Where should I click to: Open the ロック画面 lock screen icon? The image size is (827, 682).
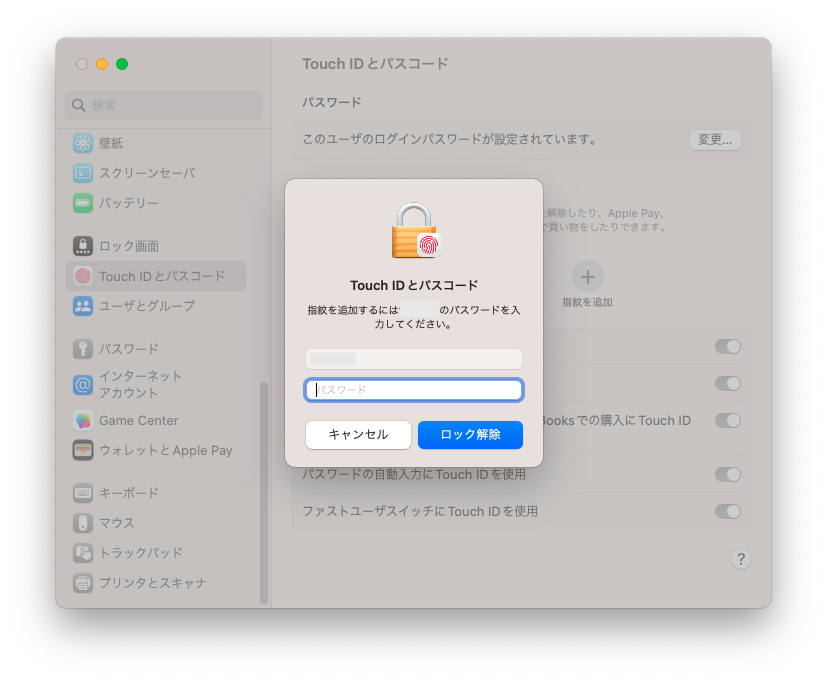83,246
